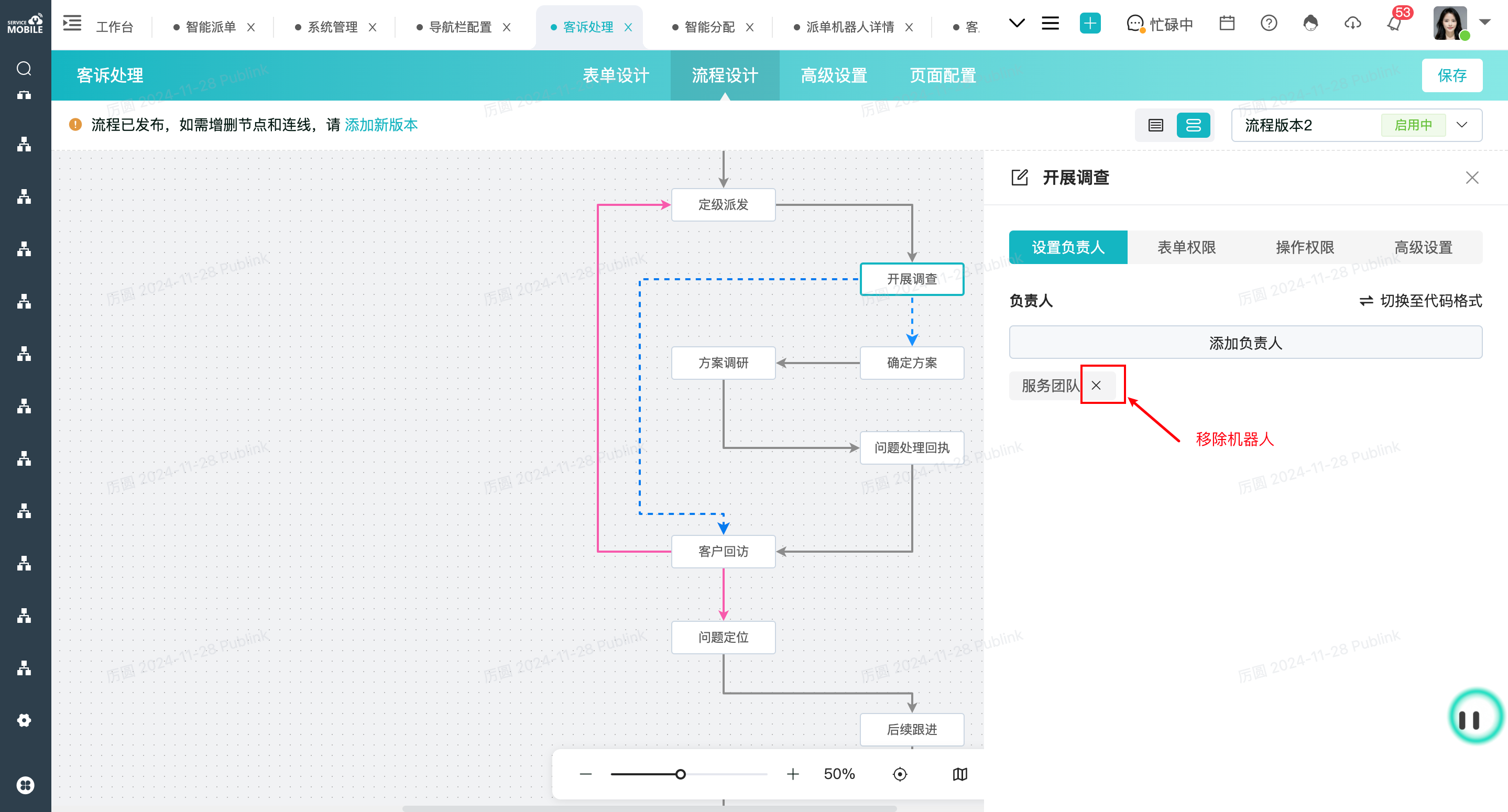Viewport: 1508px width, 812px height.
Task: Select the 设置负责人 panel tab
Action: [x=1068, y=247]
